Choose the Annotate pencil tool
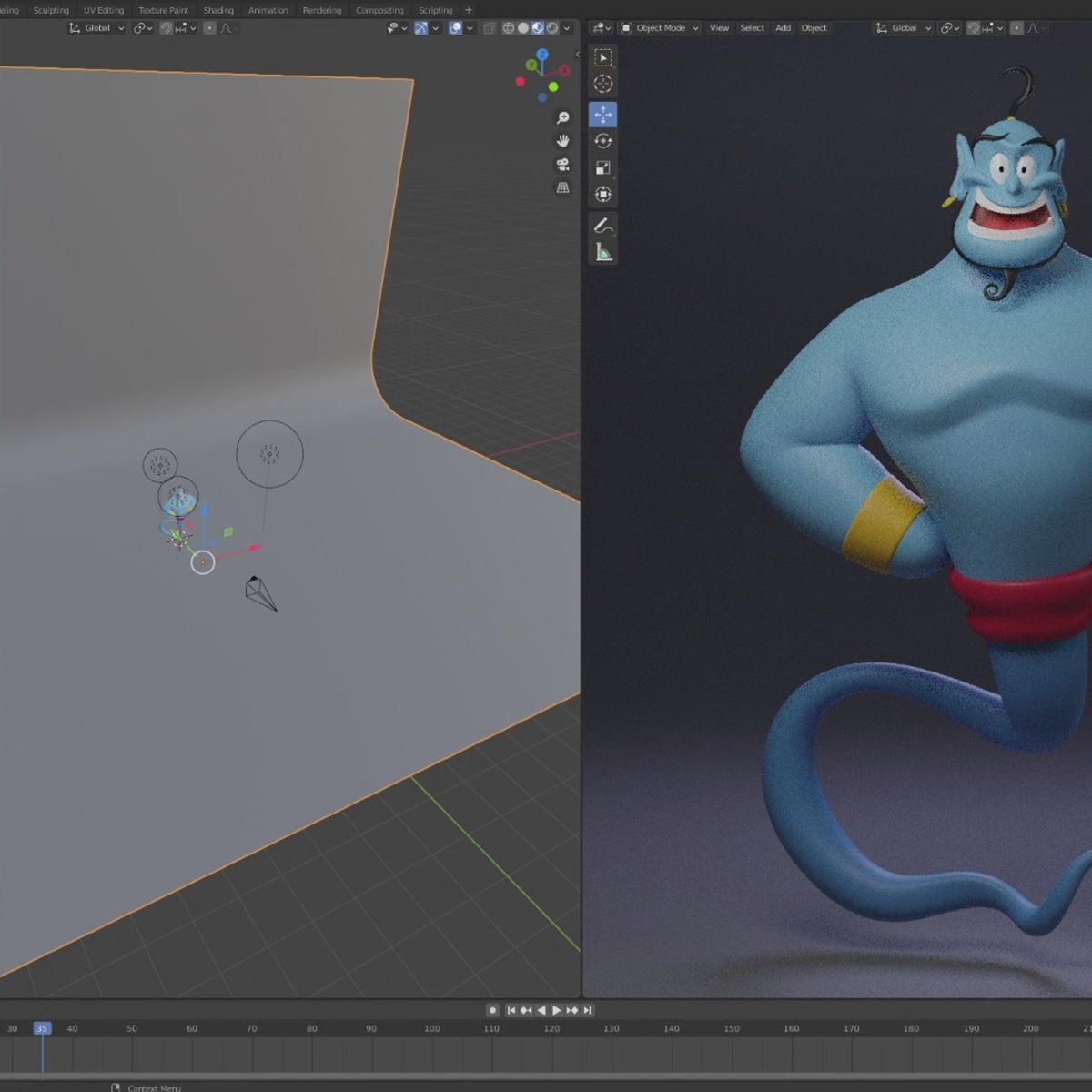1092x1092 pixels. 602,225
